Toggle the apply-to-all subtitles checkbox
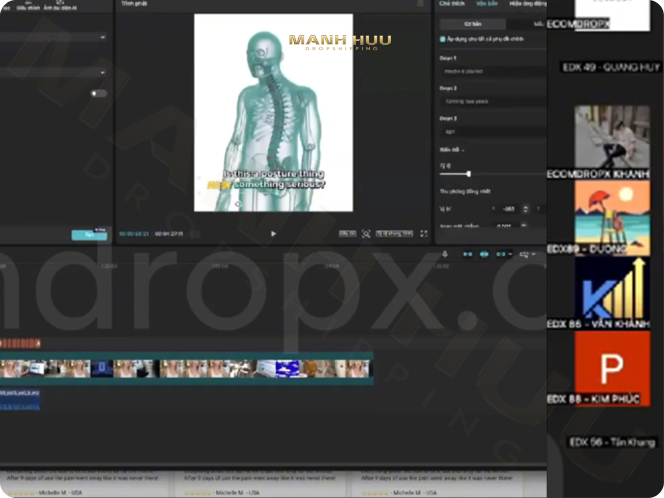 point(443,39)
